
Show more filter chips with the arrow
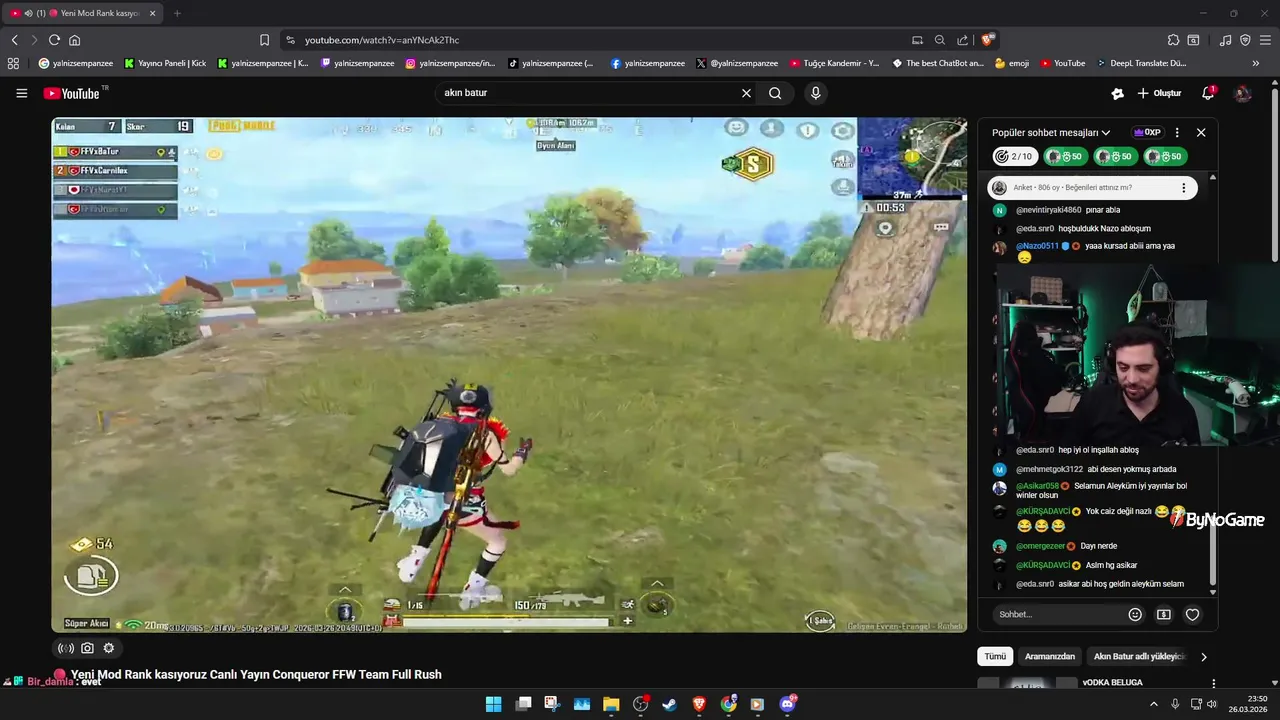tap(1203, 656)
